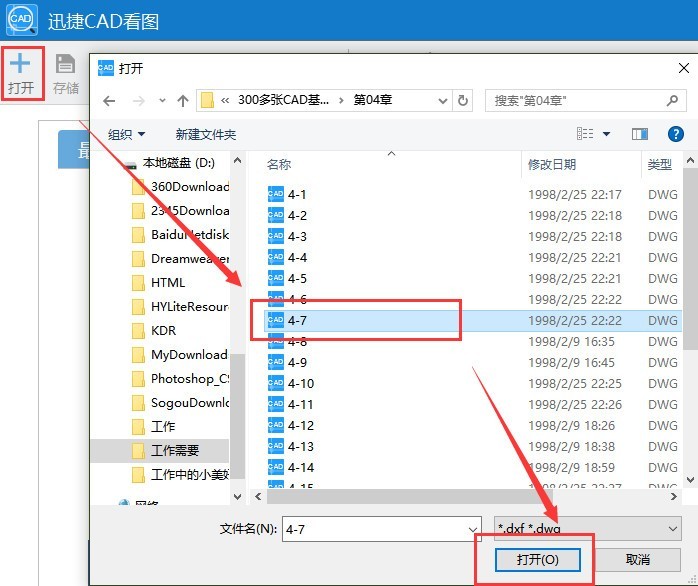Click the 文件名 input field
This screenshot has height=586, width=698.
[x=381, y=529]
